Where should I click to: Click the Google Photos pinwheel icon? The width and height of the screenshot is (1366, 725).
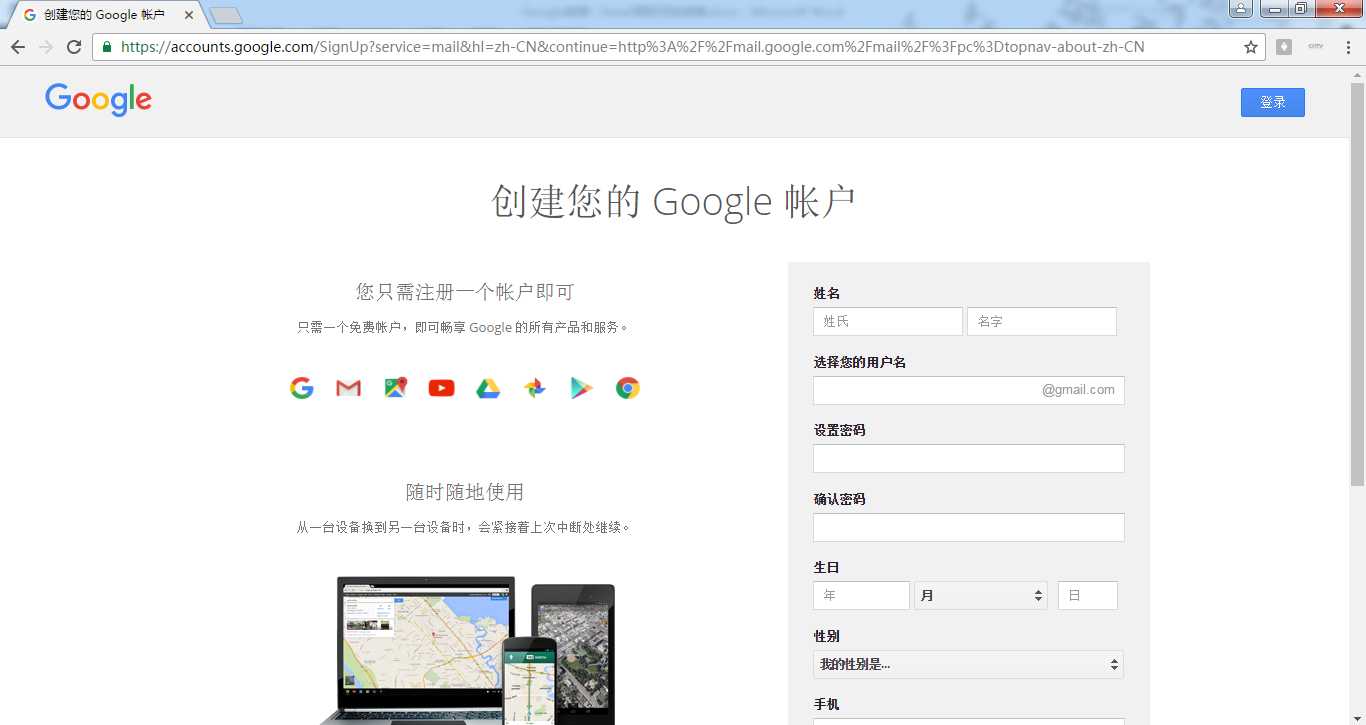[x=535, y=388]
